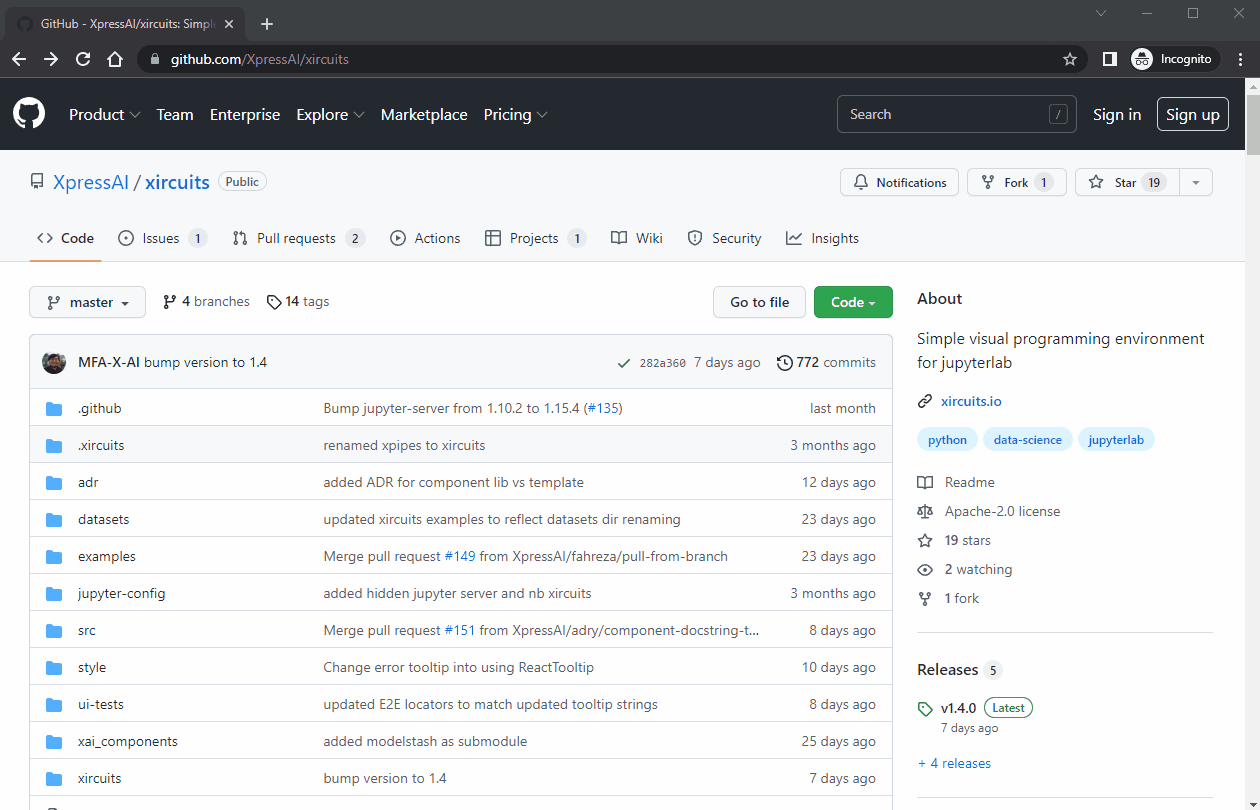Open the star lists dropdown arrow
1260x810 pixels.
1196,182
